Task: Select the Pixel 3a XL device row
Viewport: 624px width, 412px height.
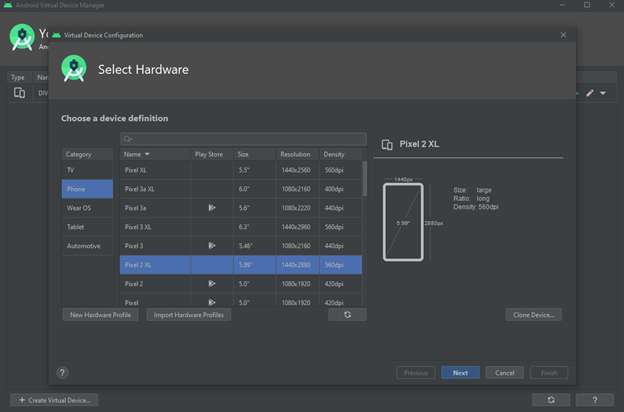Action: click(241, 189)
